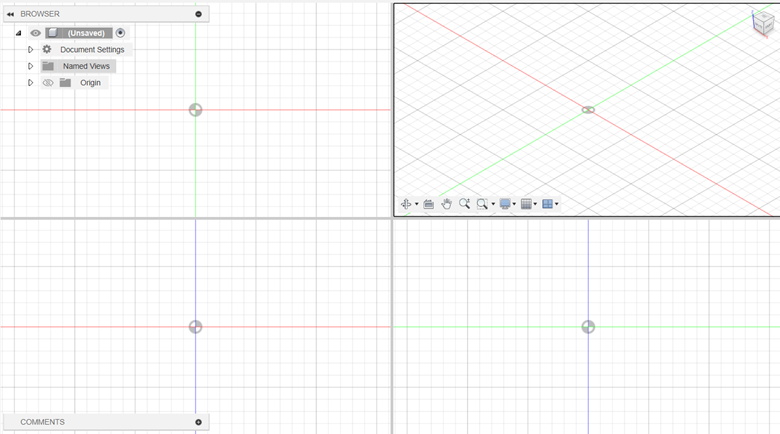This screenshot has height=434, width=780.
Task: Click the (Unsaved) component cube icon
Action: pos(53,33)
